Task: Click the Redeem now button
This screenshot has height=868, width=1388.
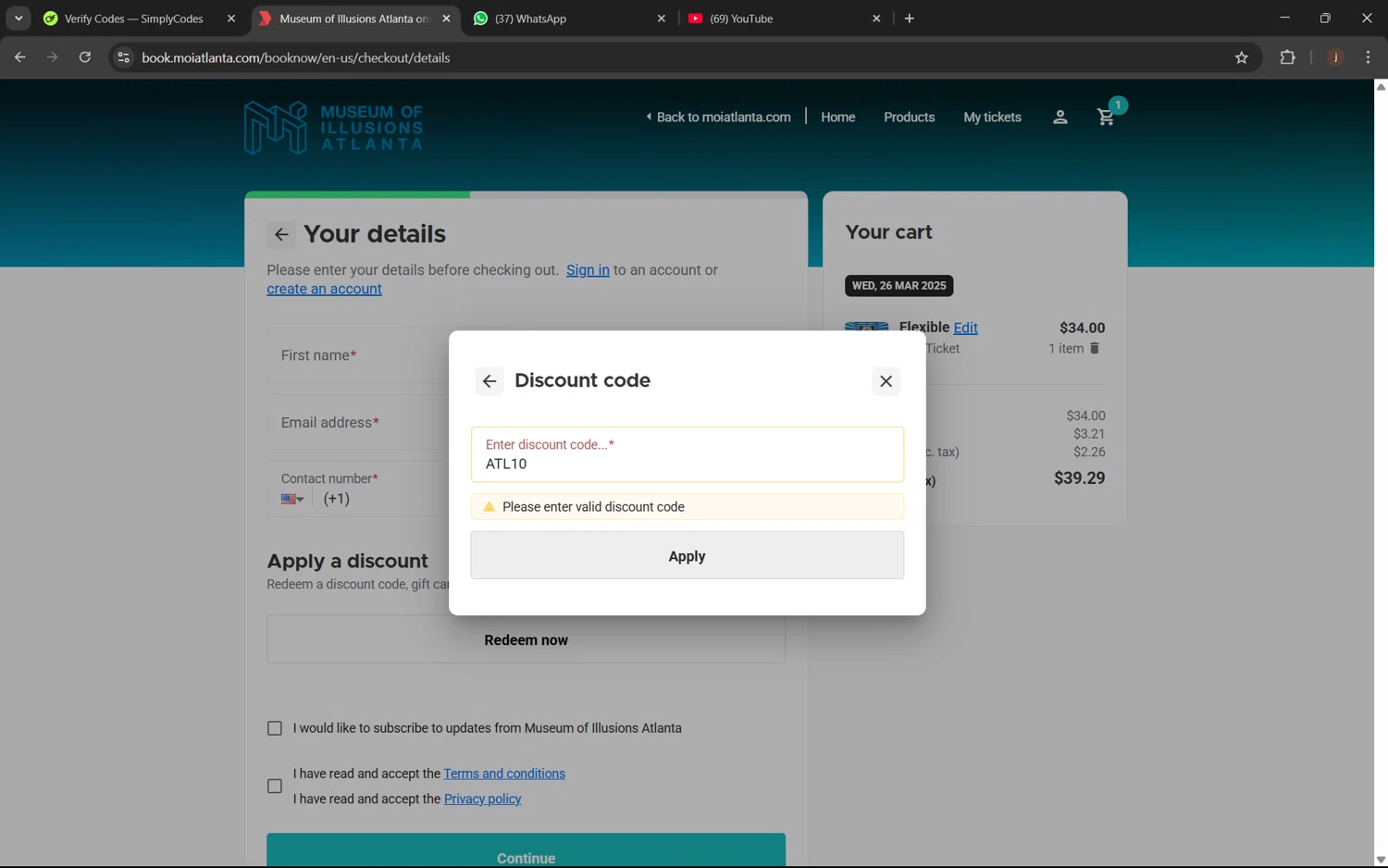Action: [526, 640]
